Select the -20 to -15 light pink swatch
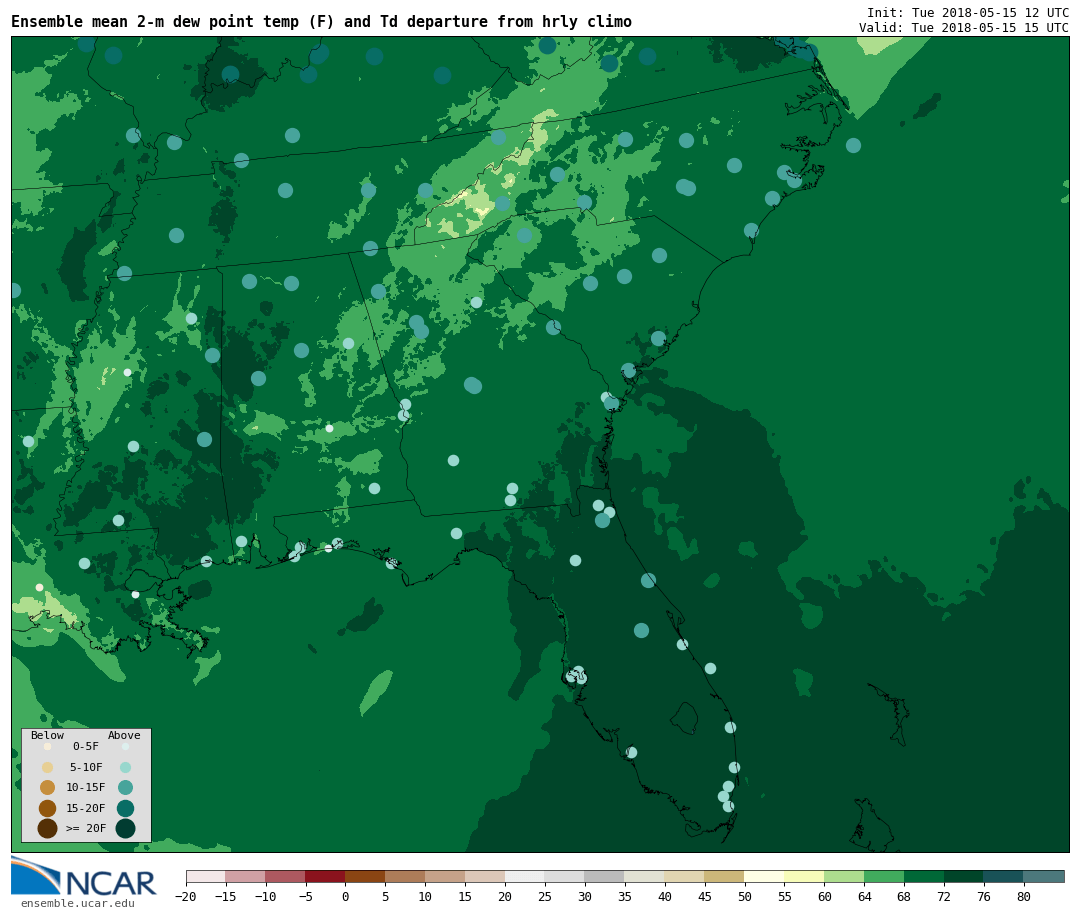Screen dimensions: 1080x915 (x=206, y=876)
